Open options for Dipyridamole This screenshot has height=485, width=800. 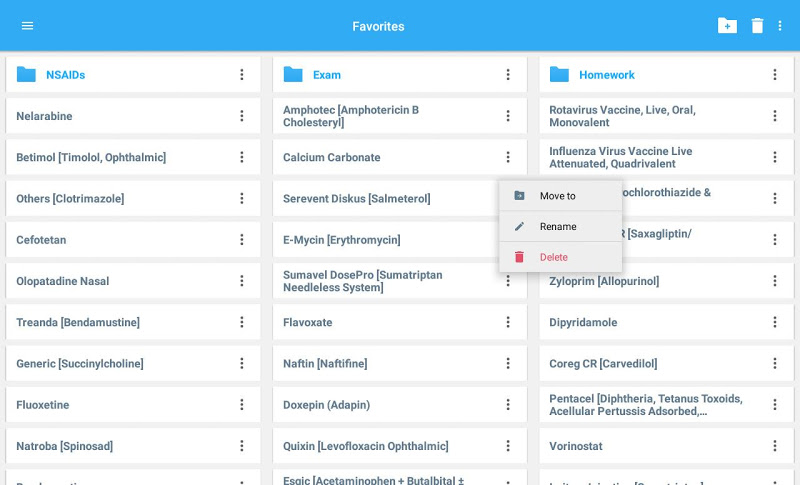coord(774,322)
